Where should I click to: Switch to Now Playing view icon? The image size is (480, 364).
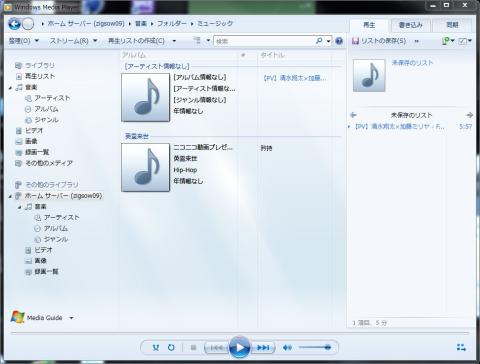461,347
